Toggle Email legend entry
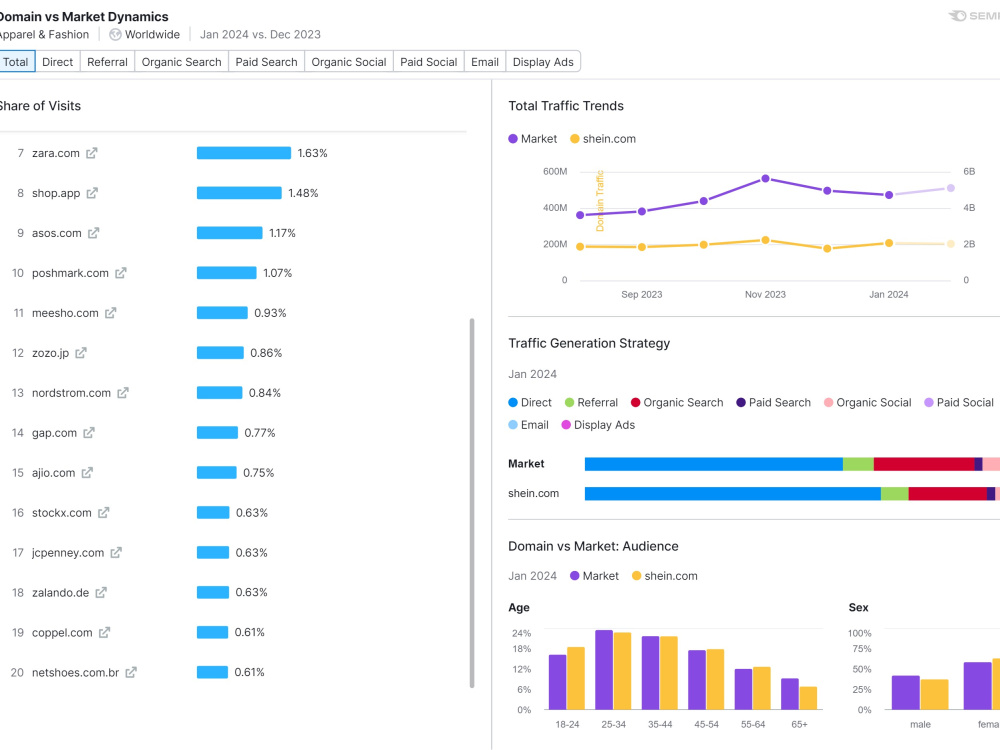 (x=528, y=425)
